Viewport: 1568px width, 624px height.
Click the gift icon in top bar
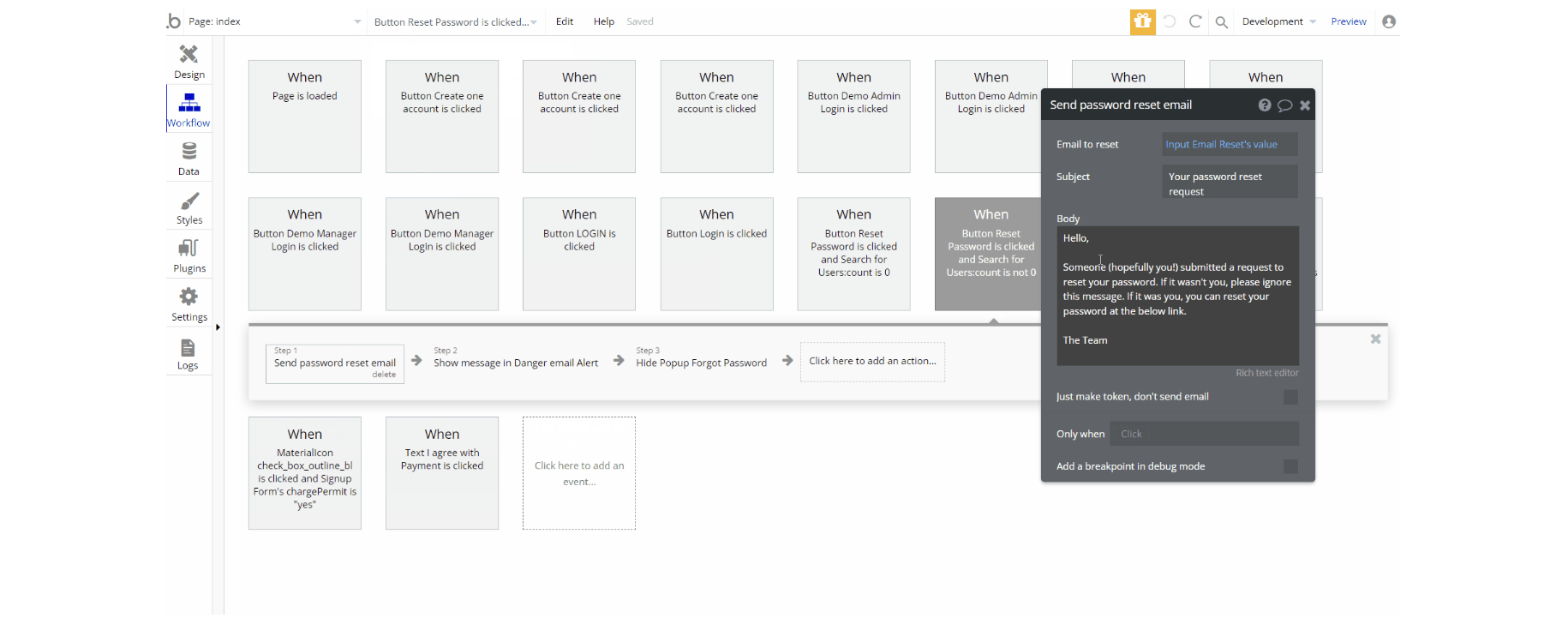(1142, 21)
